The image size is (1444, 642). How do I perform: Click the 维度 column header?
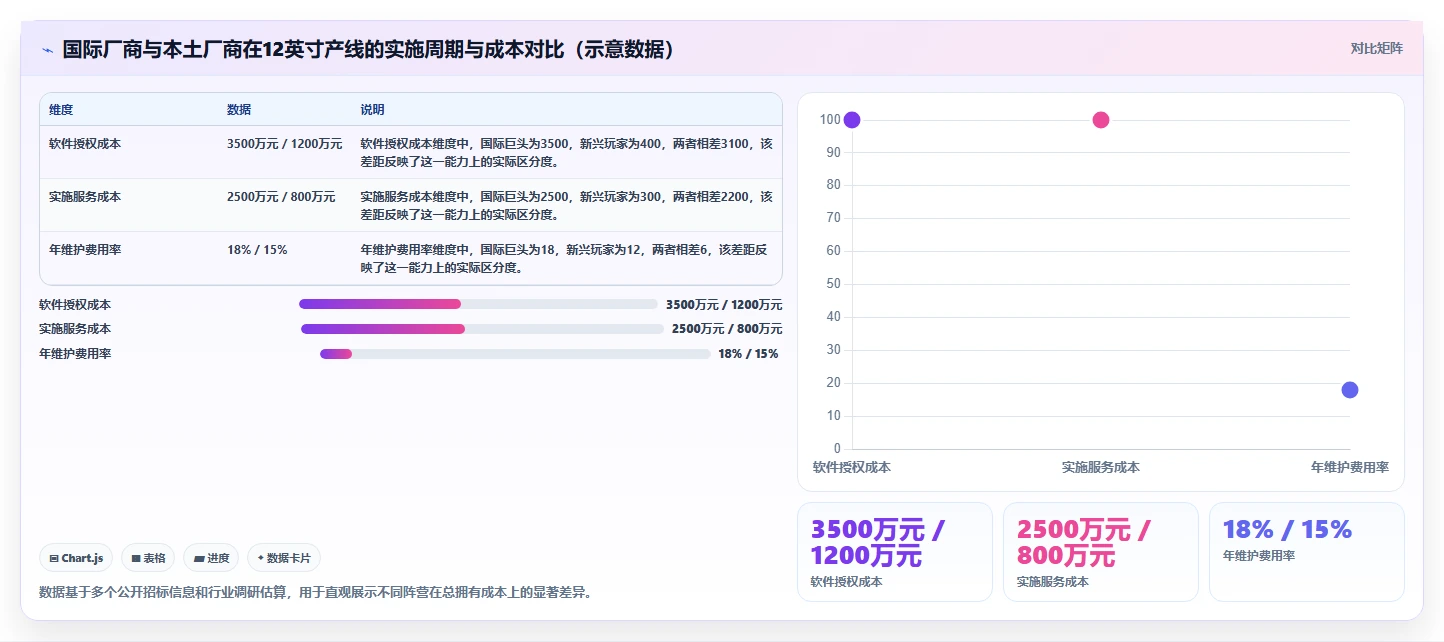(61, 110)
